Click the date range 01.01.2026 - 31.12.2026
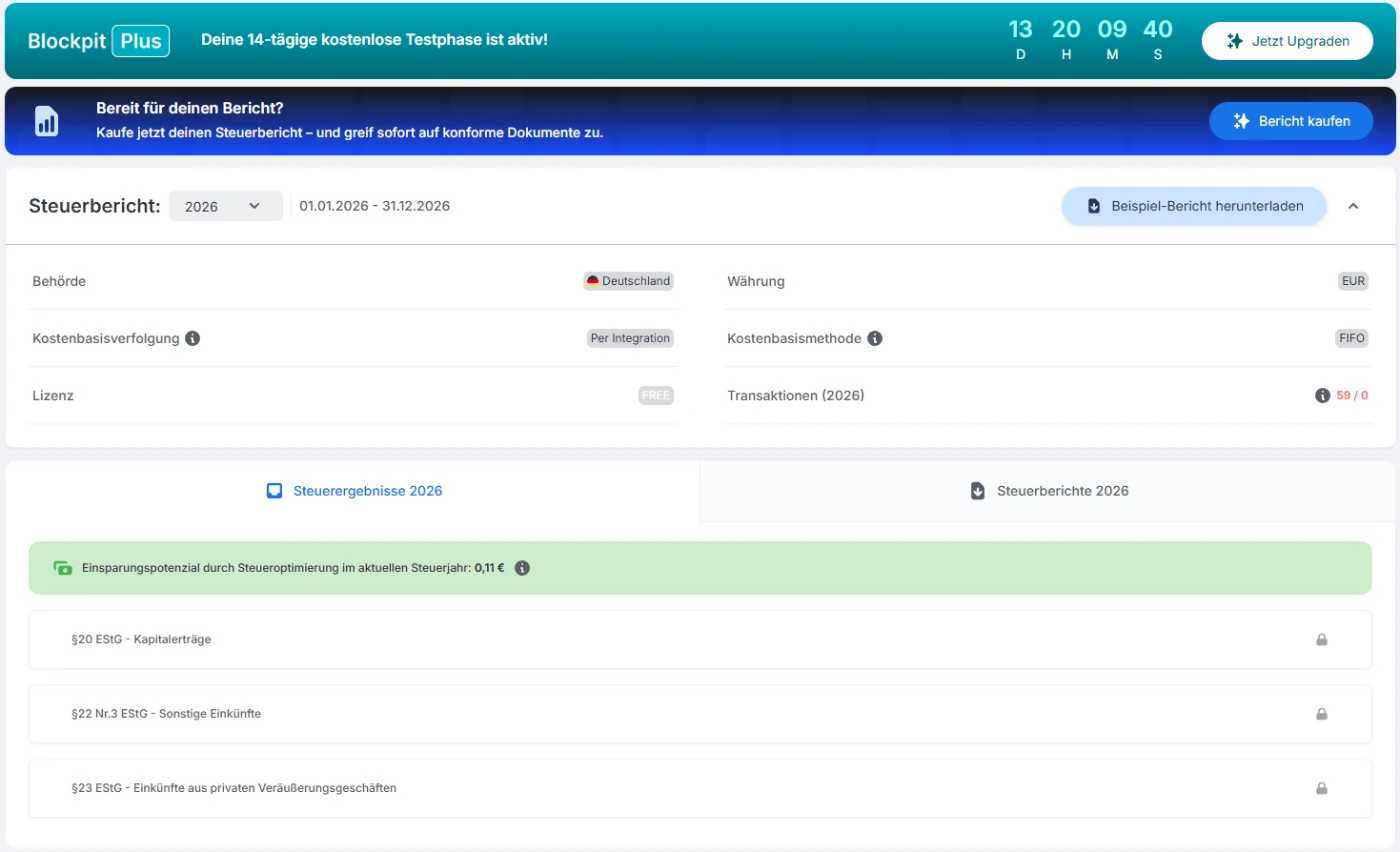1400x852 pixels. click(374, 206)
